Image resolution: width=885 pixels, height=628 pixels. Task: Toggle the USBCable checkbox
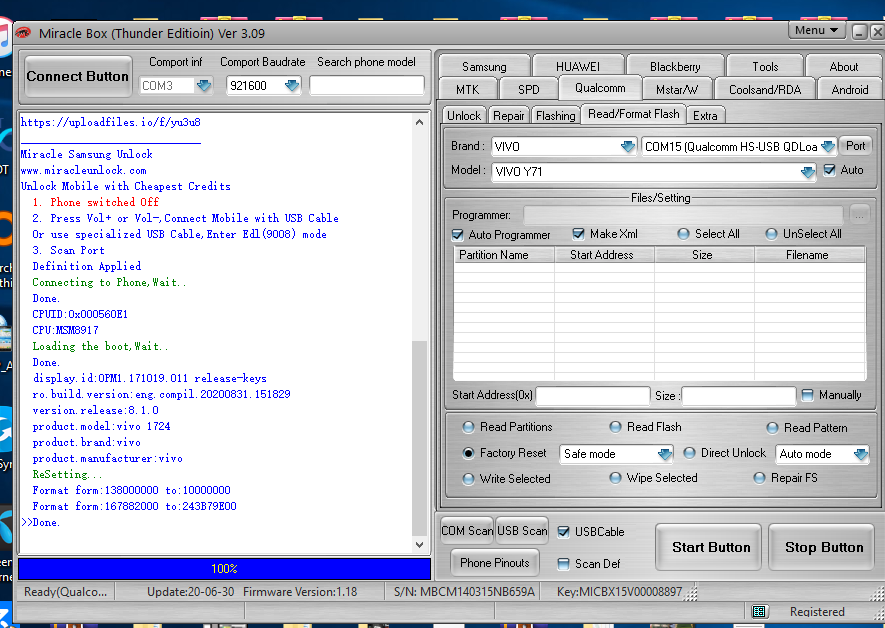point(563,532)
